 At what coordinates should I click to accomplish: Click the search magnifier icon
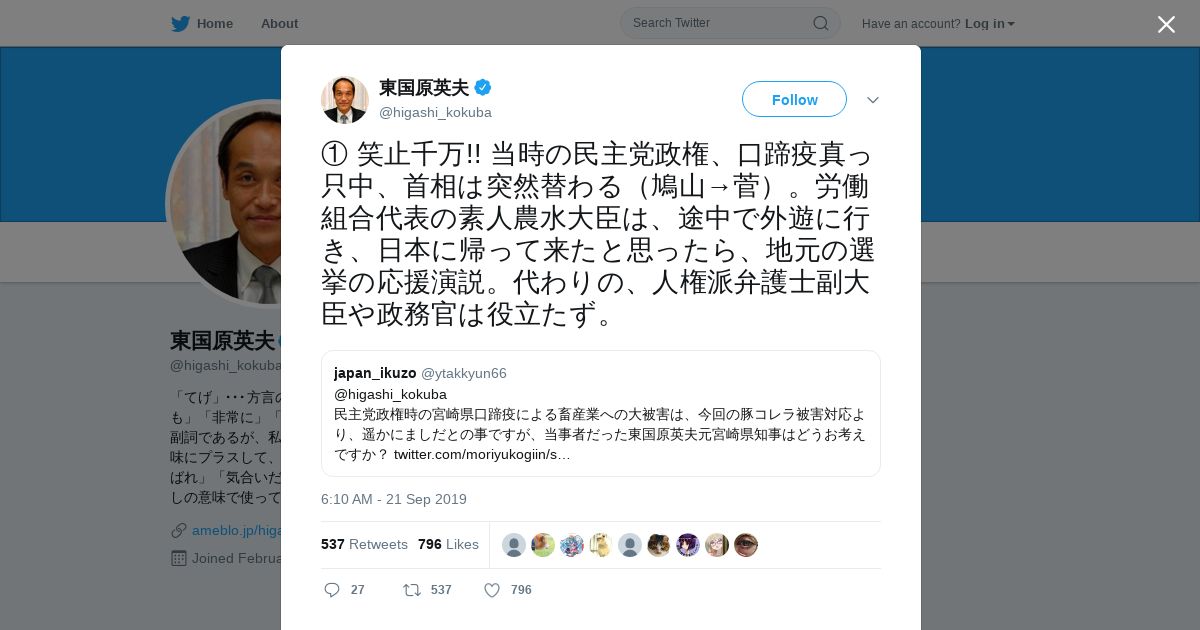[820, 23]
